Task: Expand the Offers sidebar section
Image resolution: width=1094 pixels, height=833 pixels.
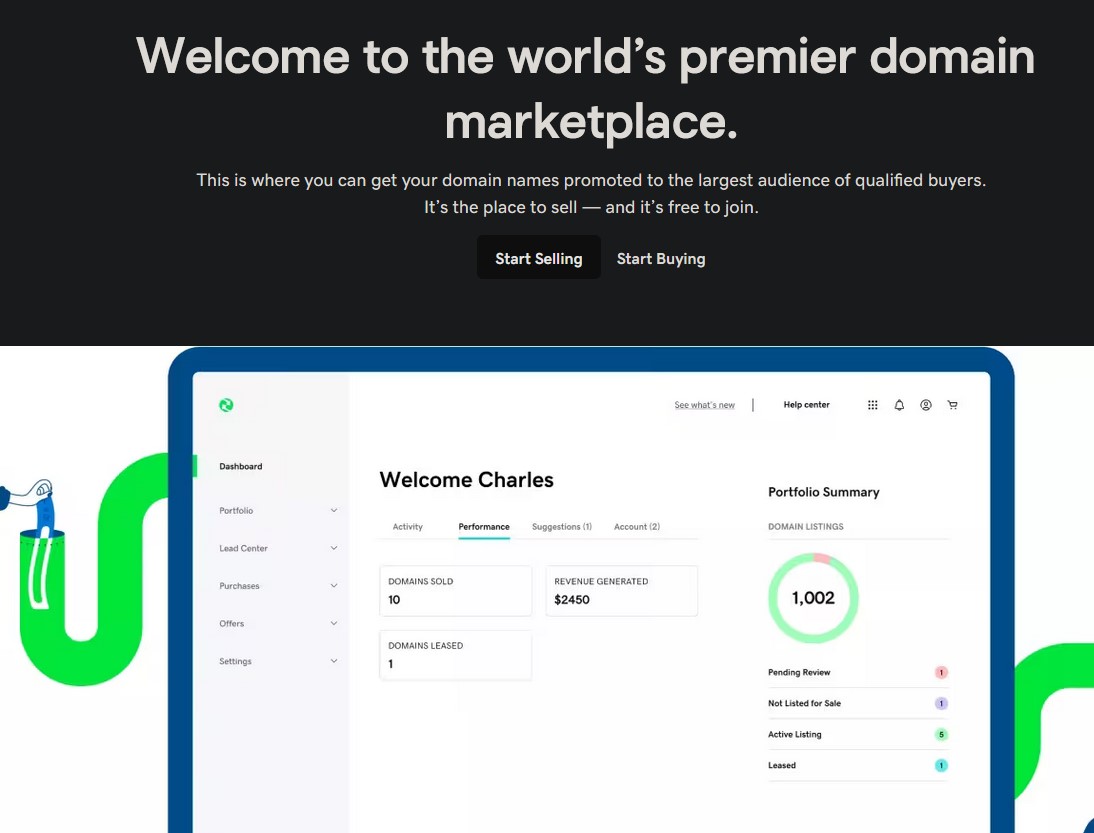Action: 334,624
